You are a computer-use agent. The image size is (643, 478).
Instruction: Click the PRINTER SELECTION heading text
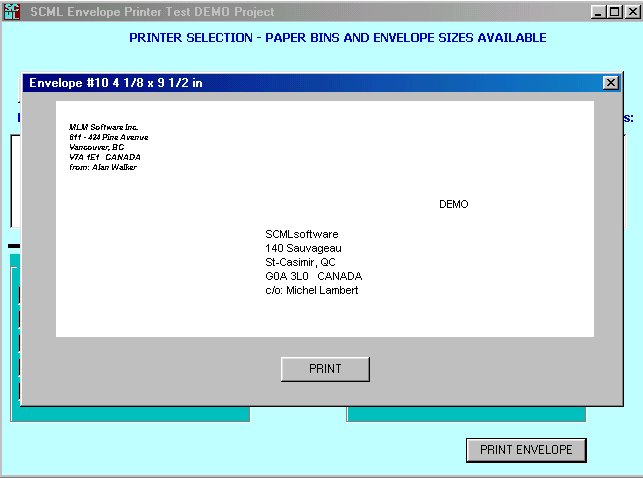tap(337, 38)
